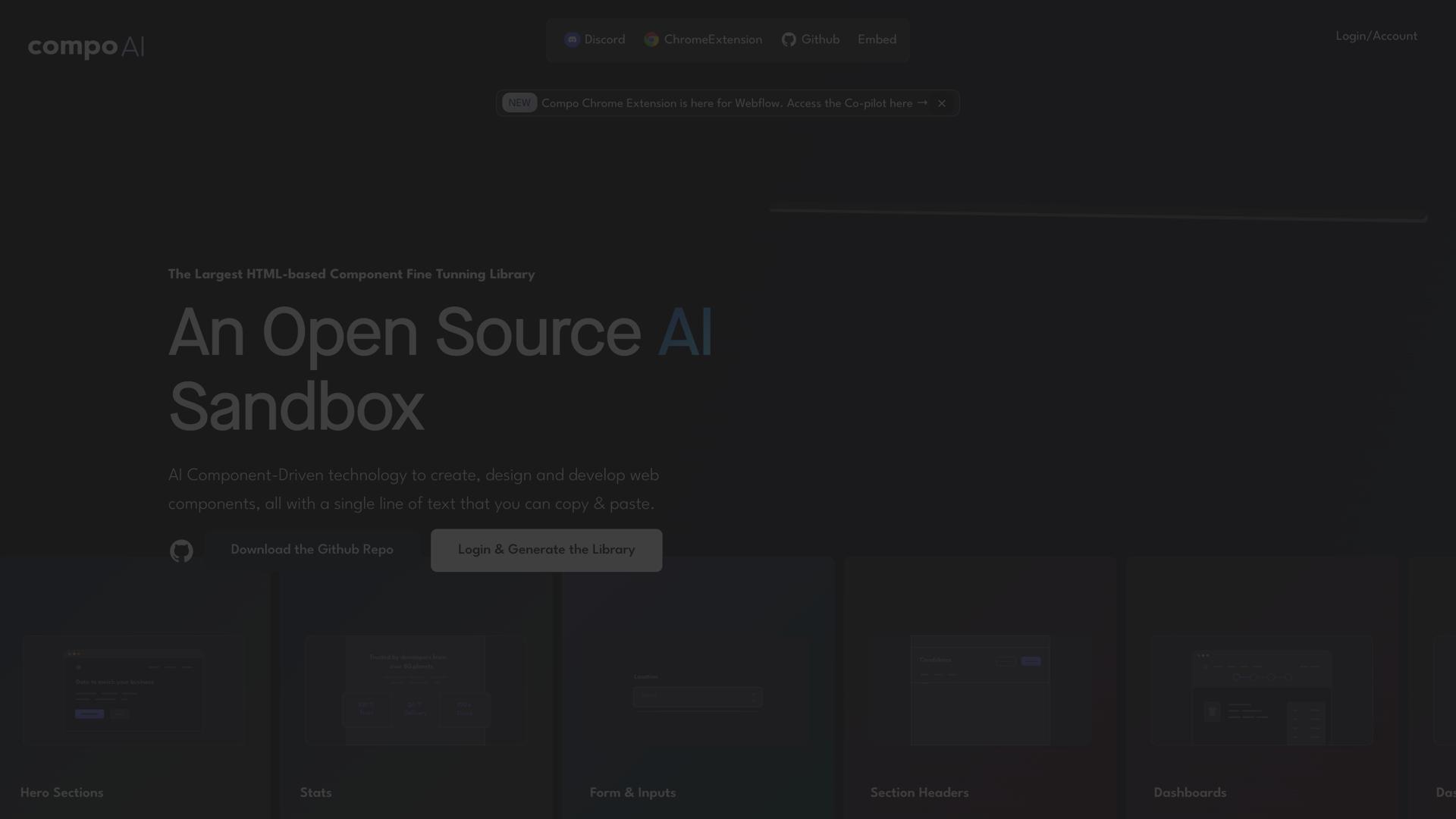Open the Stats component category
The width and height of the screenshot is (1456, 819).
coord(416,690)
